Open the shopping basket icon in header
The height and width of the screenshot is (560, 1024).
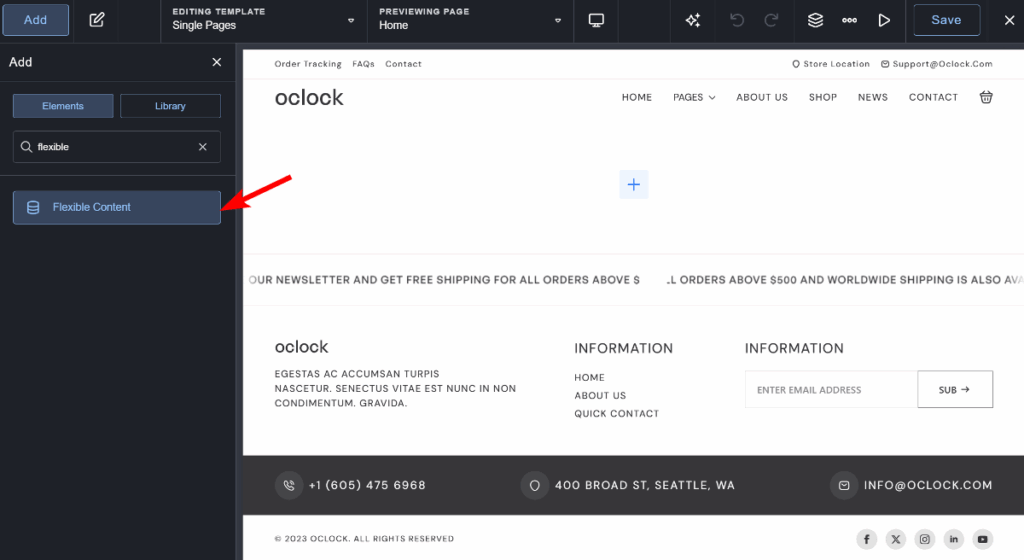pos(986,97)
